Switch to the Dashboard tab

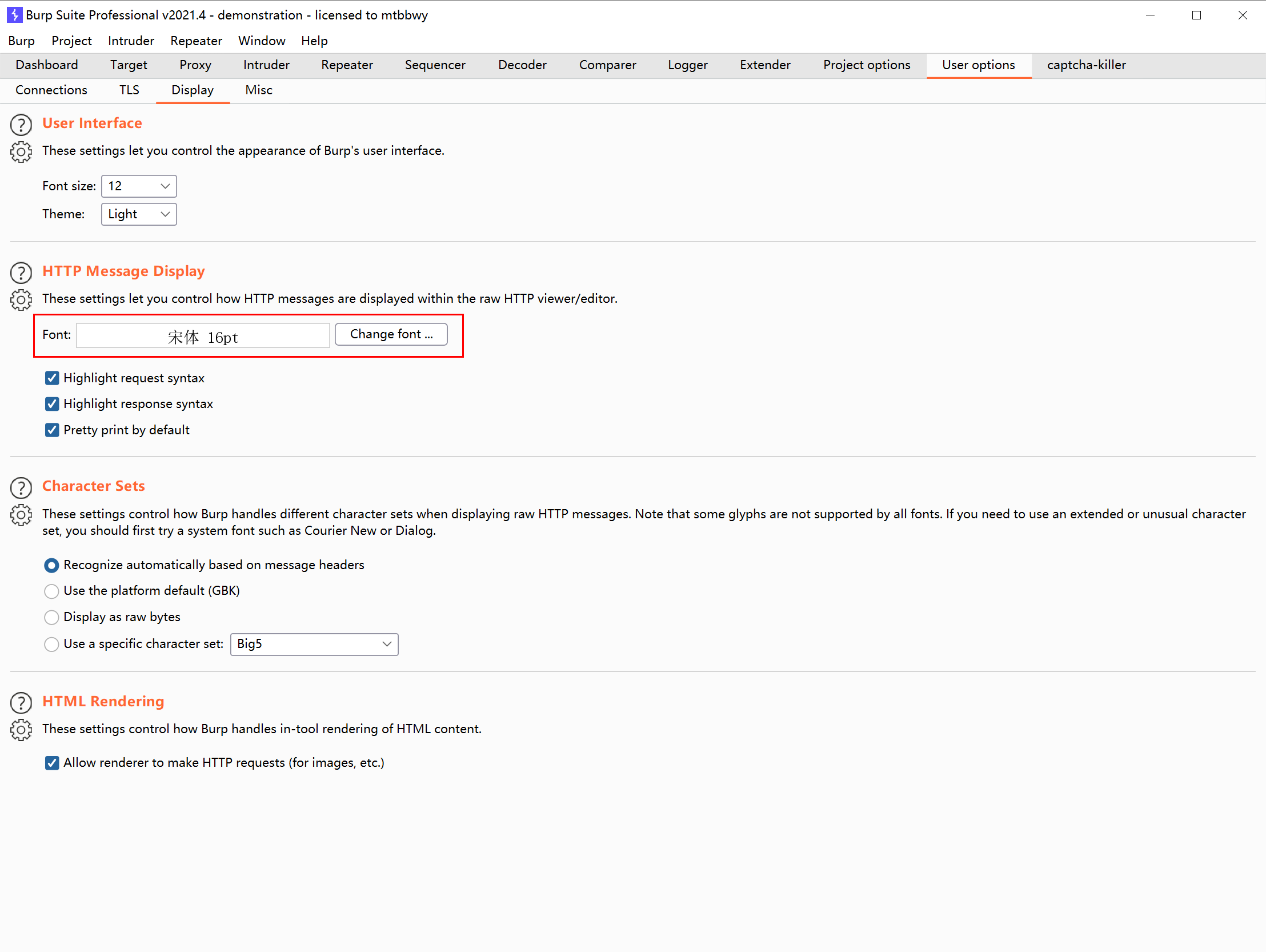[47, 65]
